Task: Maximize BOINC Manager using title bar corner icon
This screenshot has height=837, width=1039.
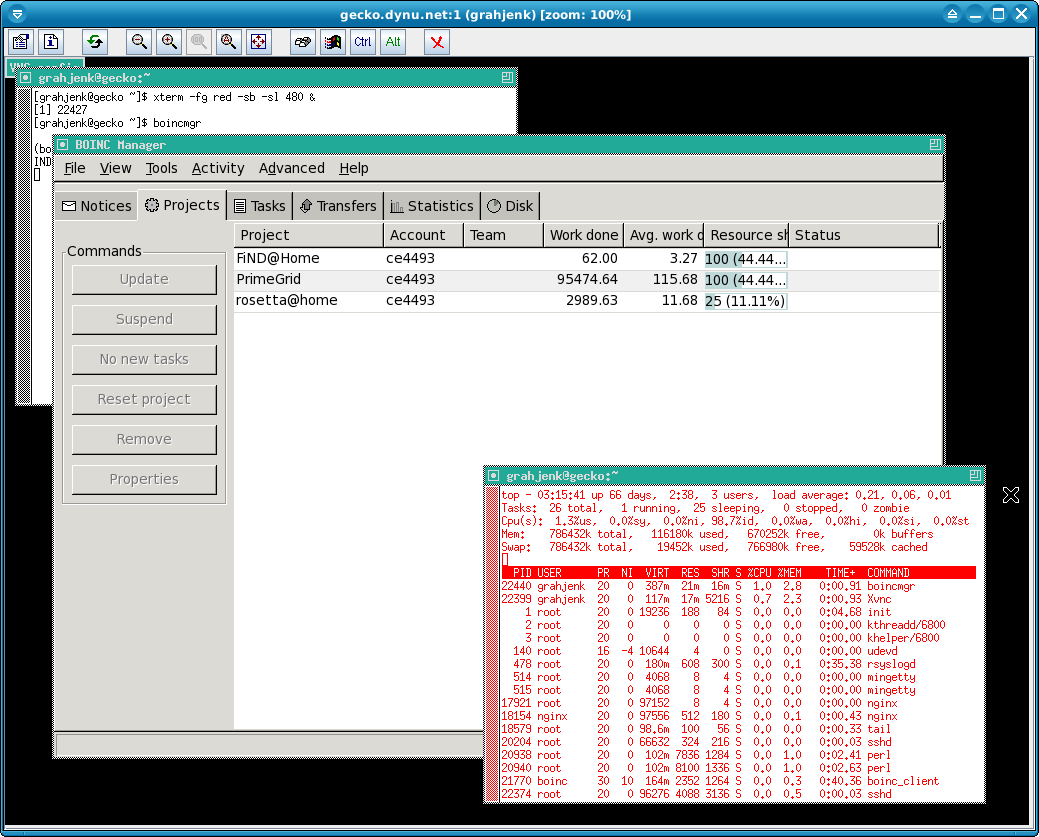Action: (x=935, y=144)
